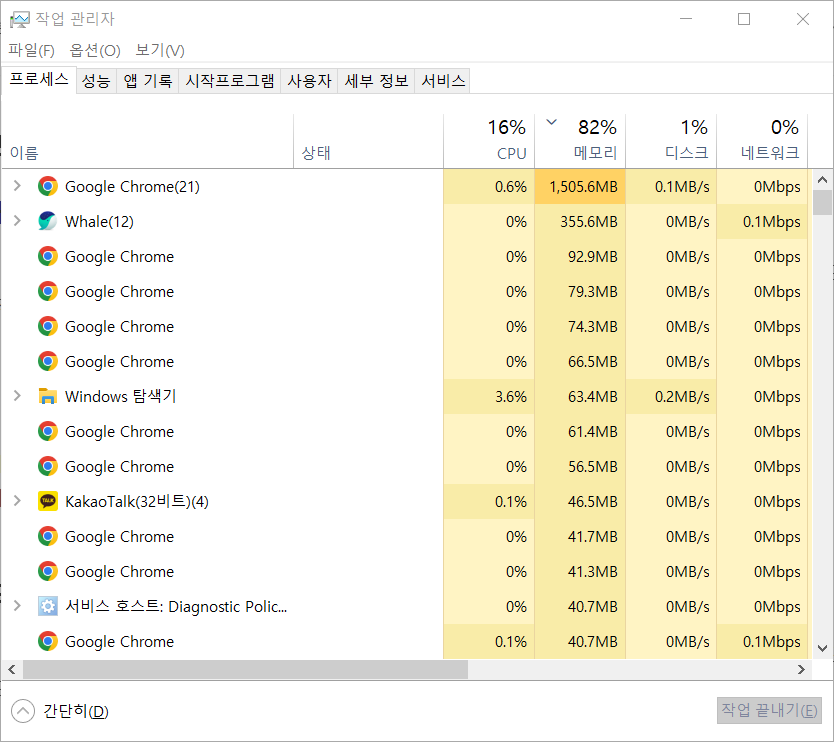Click Chrome icon in the 66.5MB row
834x742 pixels.
48,361
